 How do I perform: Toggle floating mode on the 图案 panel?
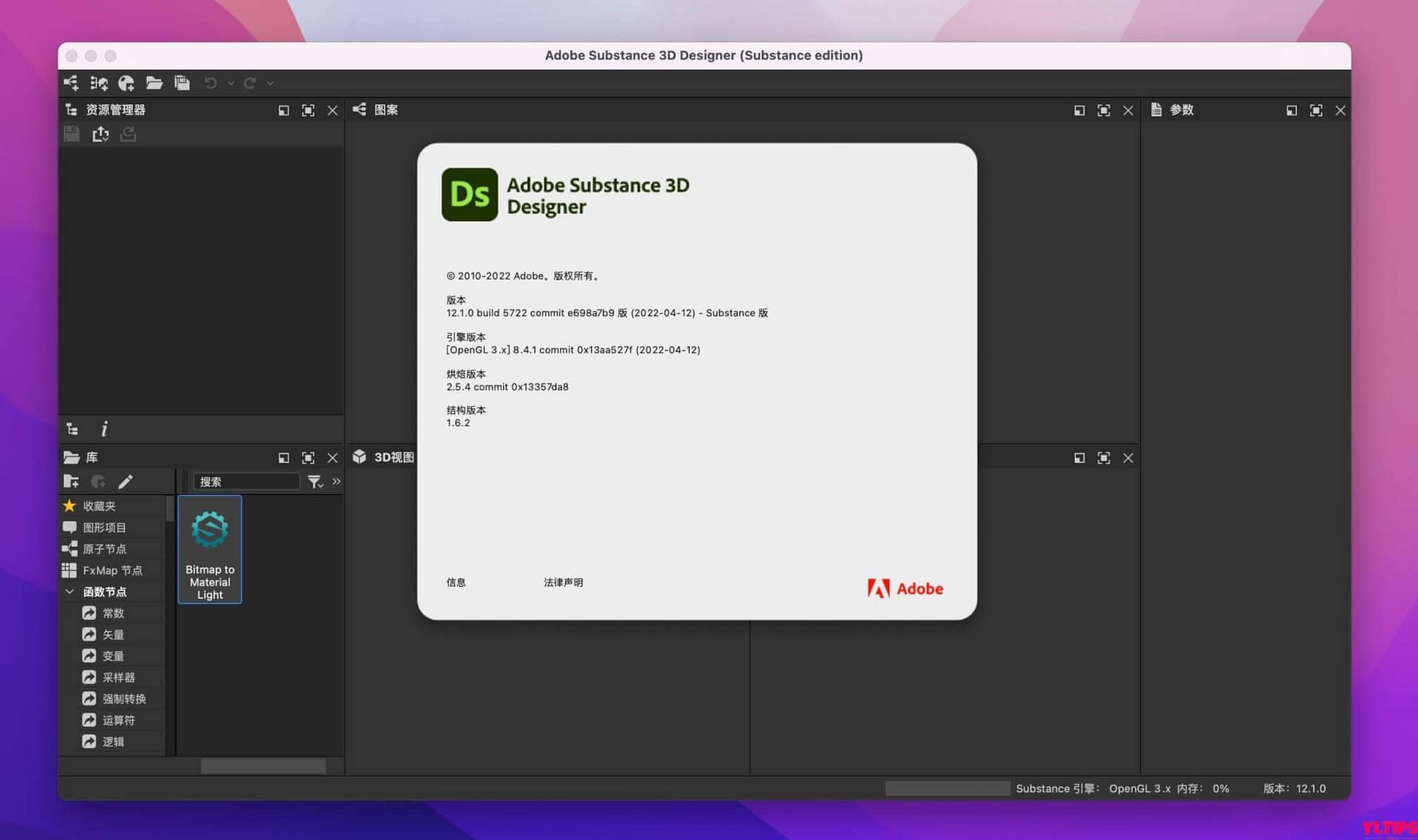(1079, 110)
